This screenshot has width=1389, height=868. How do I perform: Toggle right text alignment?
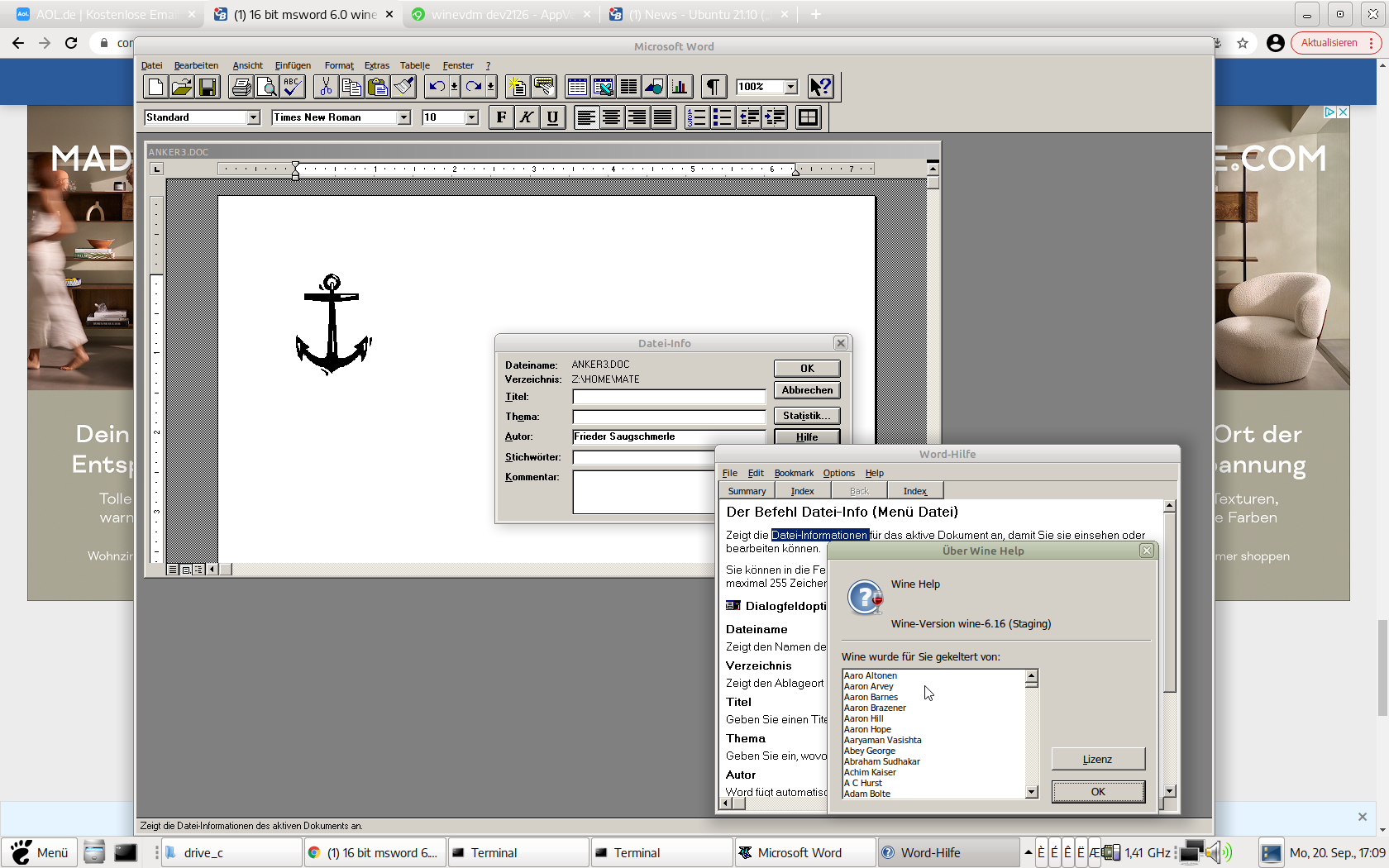pos(637,117)
